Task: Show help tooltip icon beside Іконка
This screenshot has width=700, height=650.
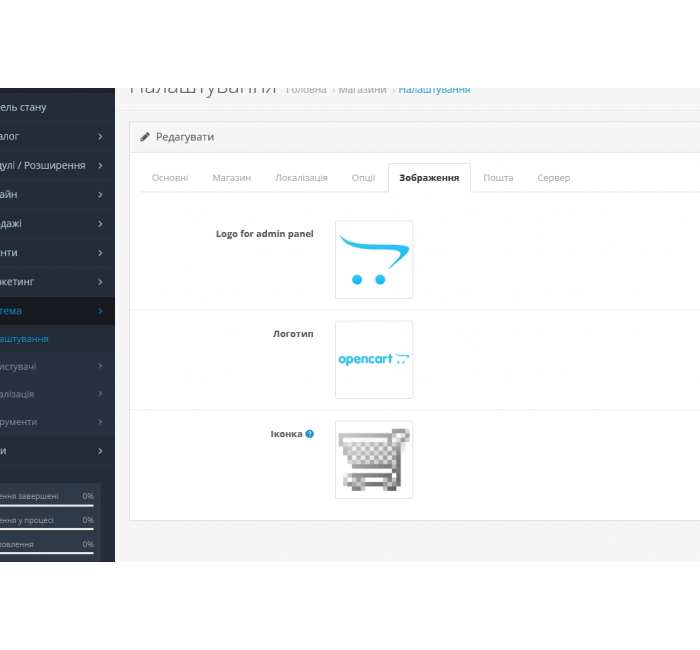Action: click(309, 434)
